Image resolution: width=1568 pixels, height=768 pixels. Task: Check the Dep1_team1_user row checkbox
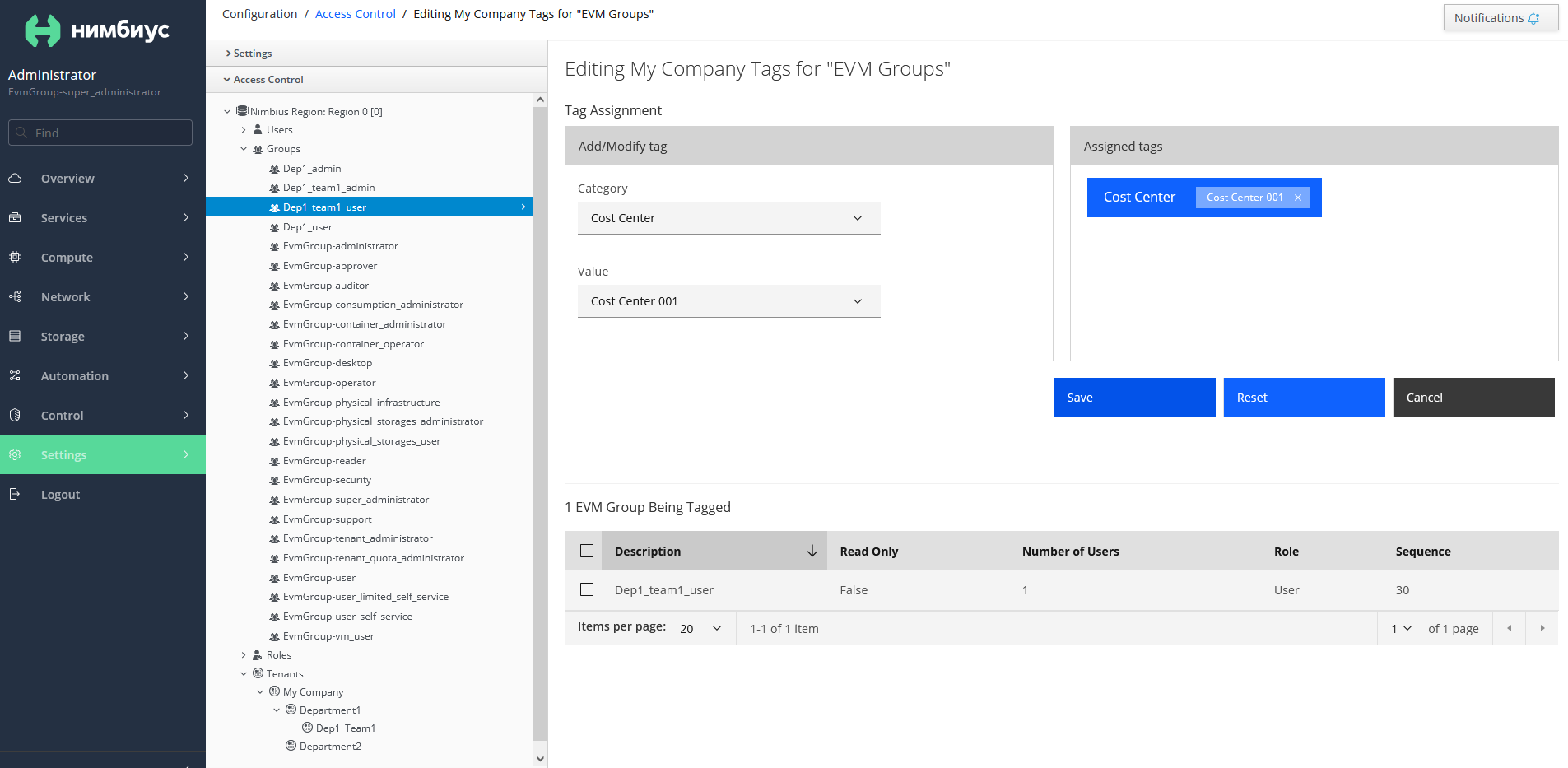587,589
